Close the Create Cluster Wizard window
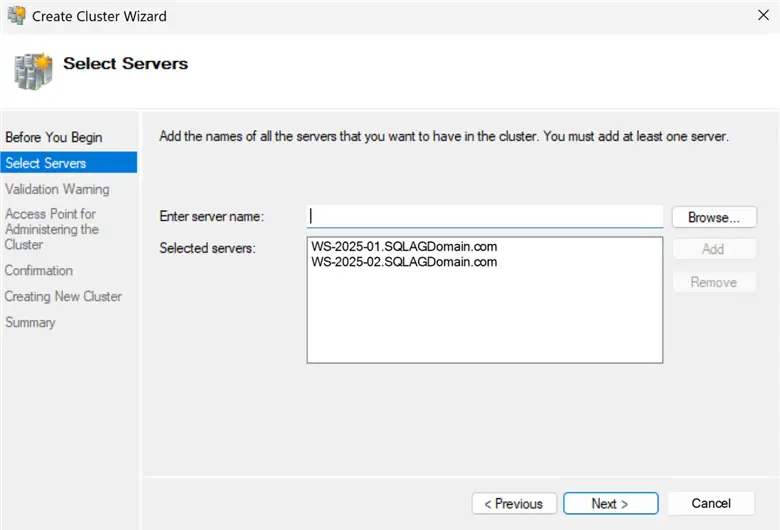 [x=764, y=15]
